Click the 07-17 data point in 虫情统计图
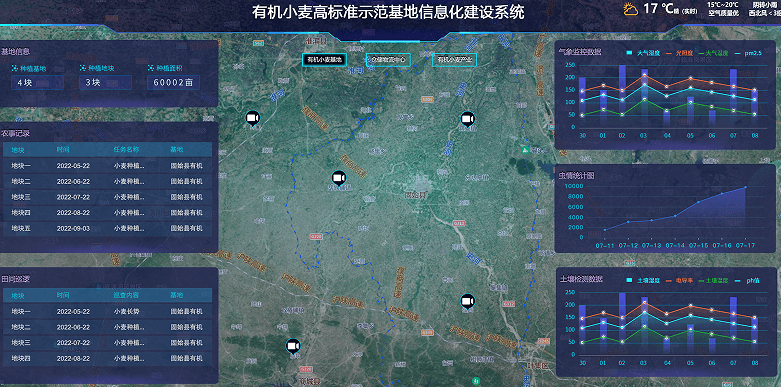781x387 pixels. coord(745,187)
